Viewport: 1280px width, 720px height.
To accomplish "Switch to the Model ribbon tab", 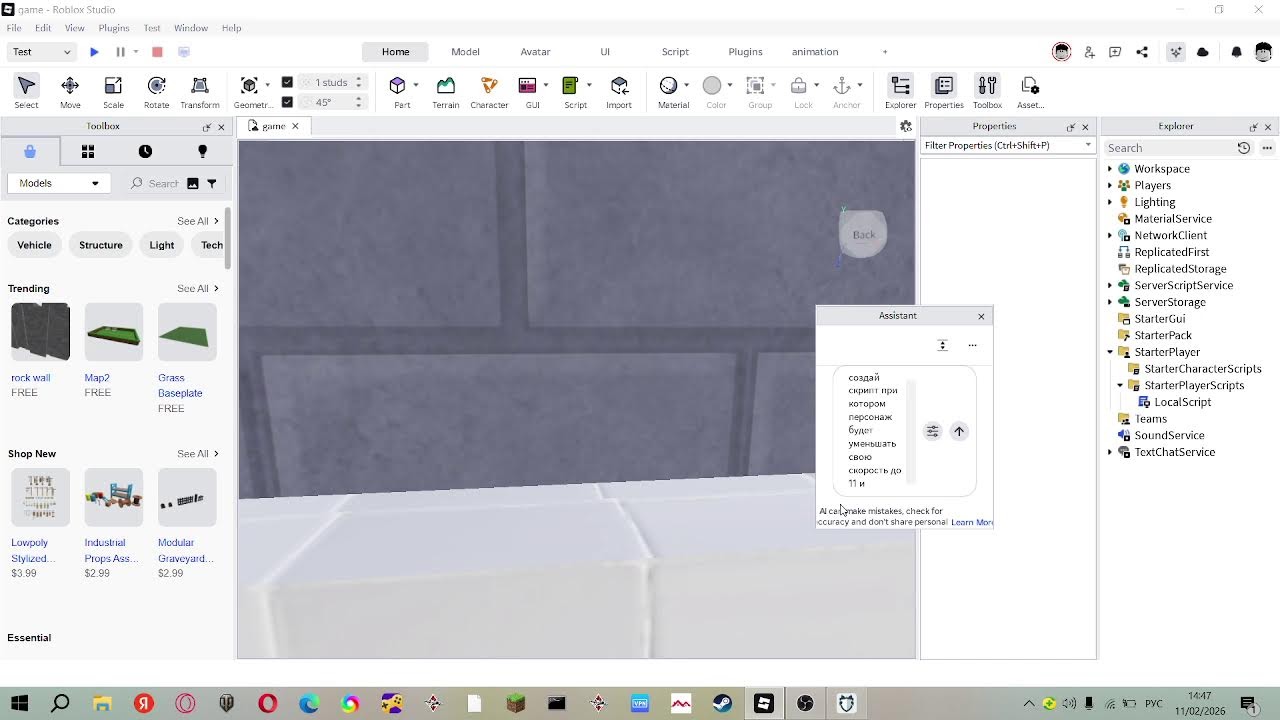I will point(465,52).
